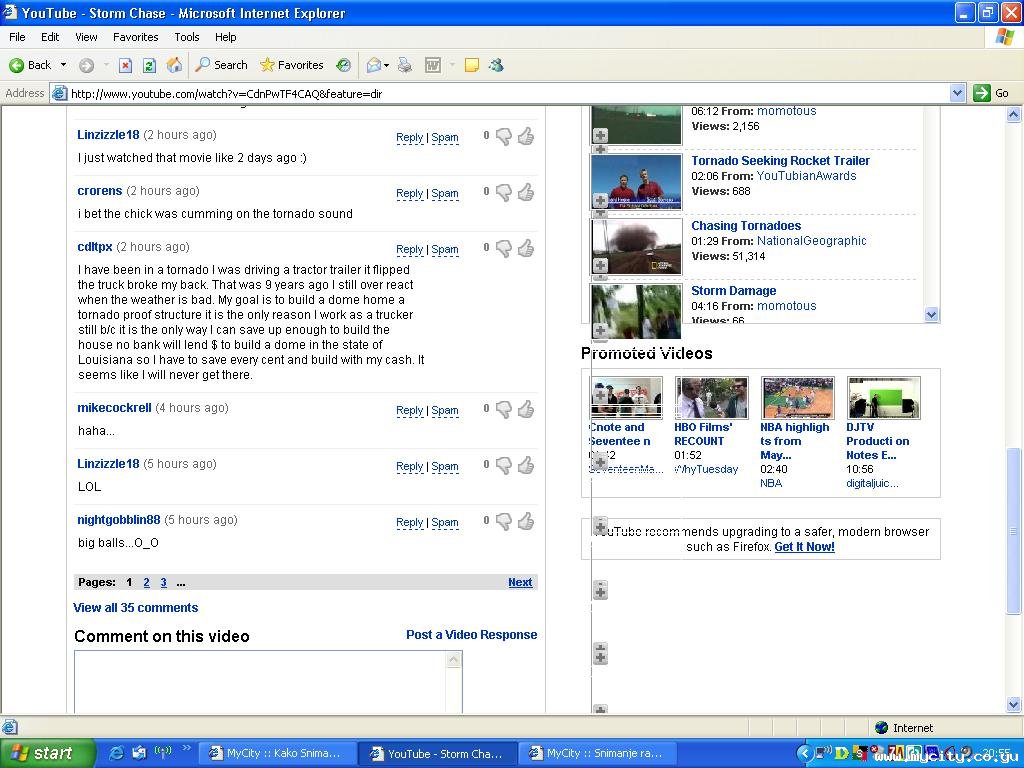This screenshot has width=1024, height=768.
Task: Click the Messenger icon in toolbar
Action: click(495, 65)
